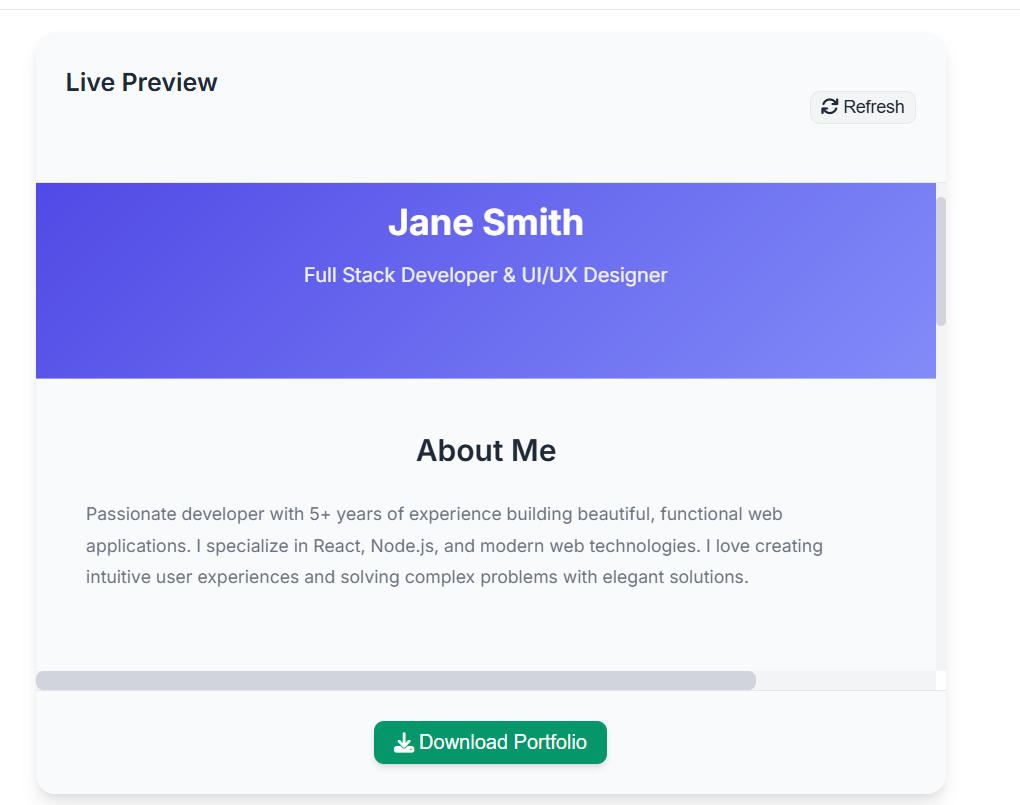Screen dimensions: 1020x805
Task: Click the preview's vertical scrollbar thumb
Action: [x=941, y=260]
